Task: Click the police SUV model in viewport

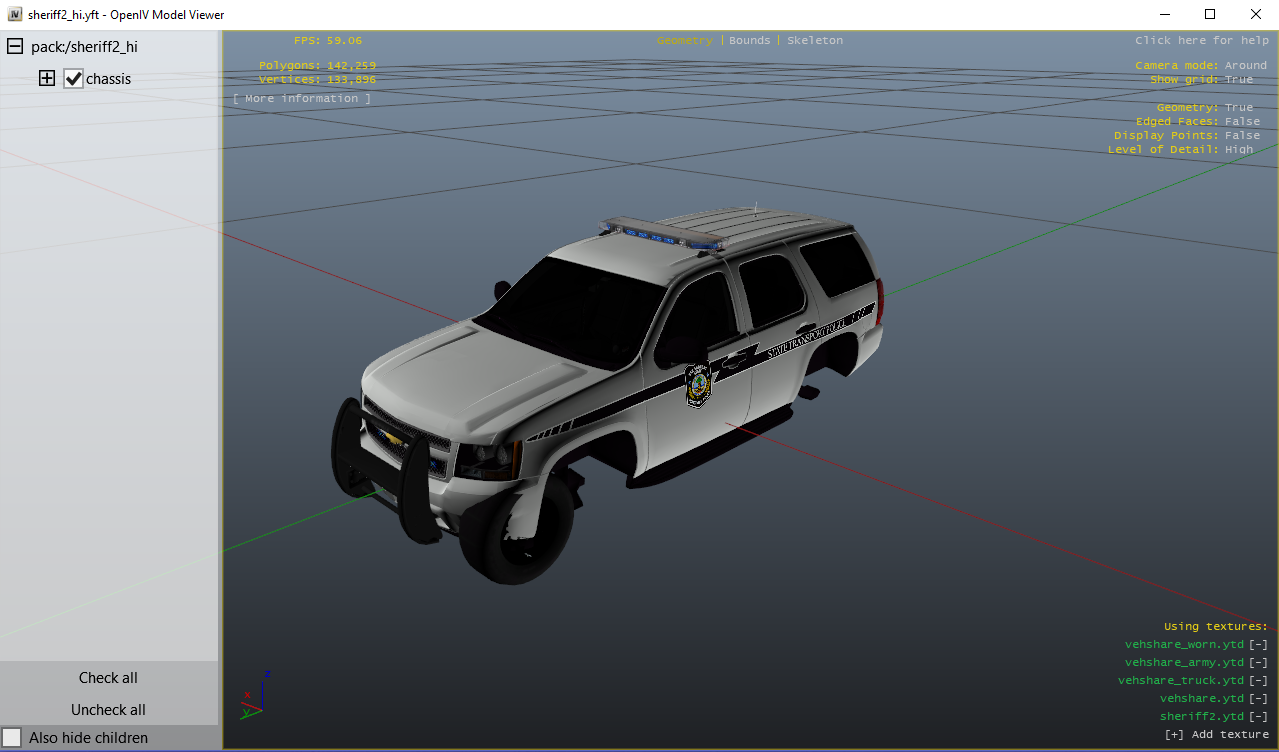Action: coord(608,395)
